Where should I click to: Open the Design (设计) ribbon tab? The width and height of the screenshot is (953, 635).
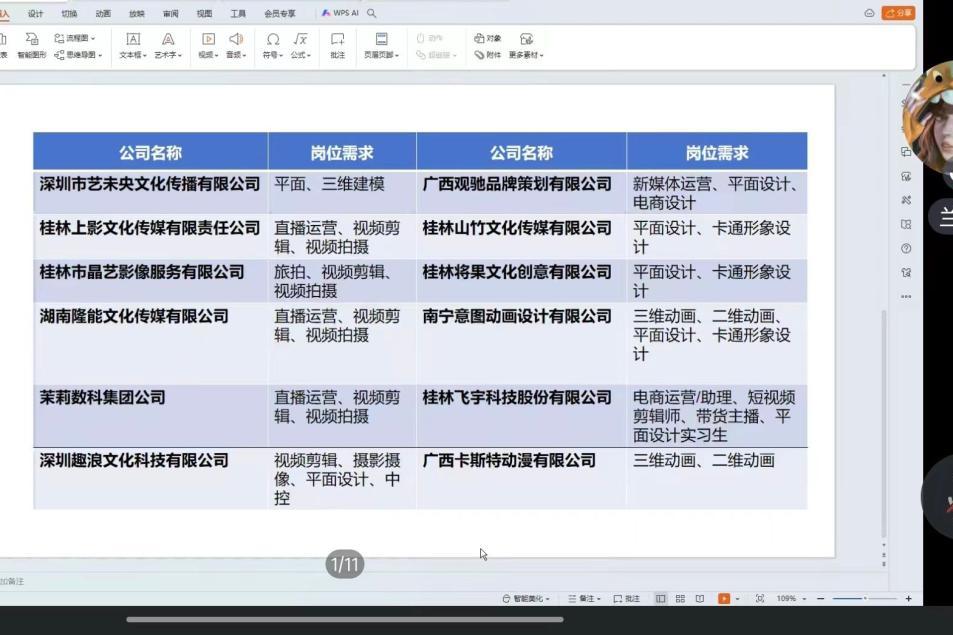click(36, 14)
